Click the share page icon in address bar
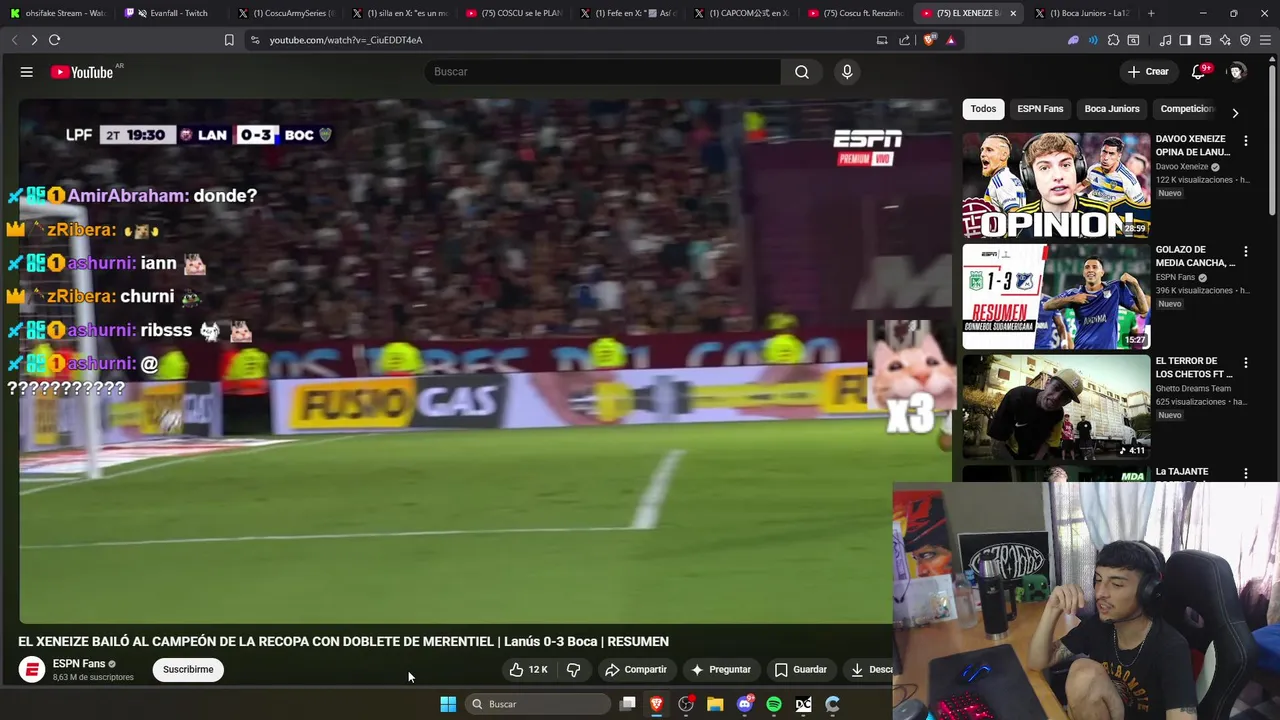The height and width of the screenshot is (720, 1280). point(905,40)
